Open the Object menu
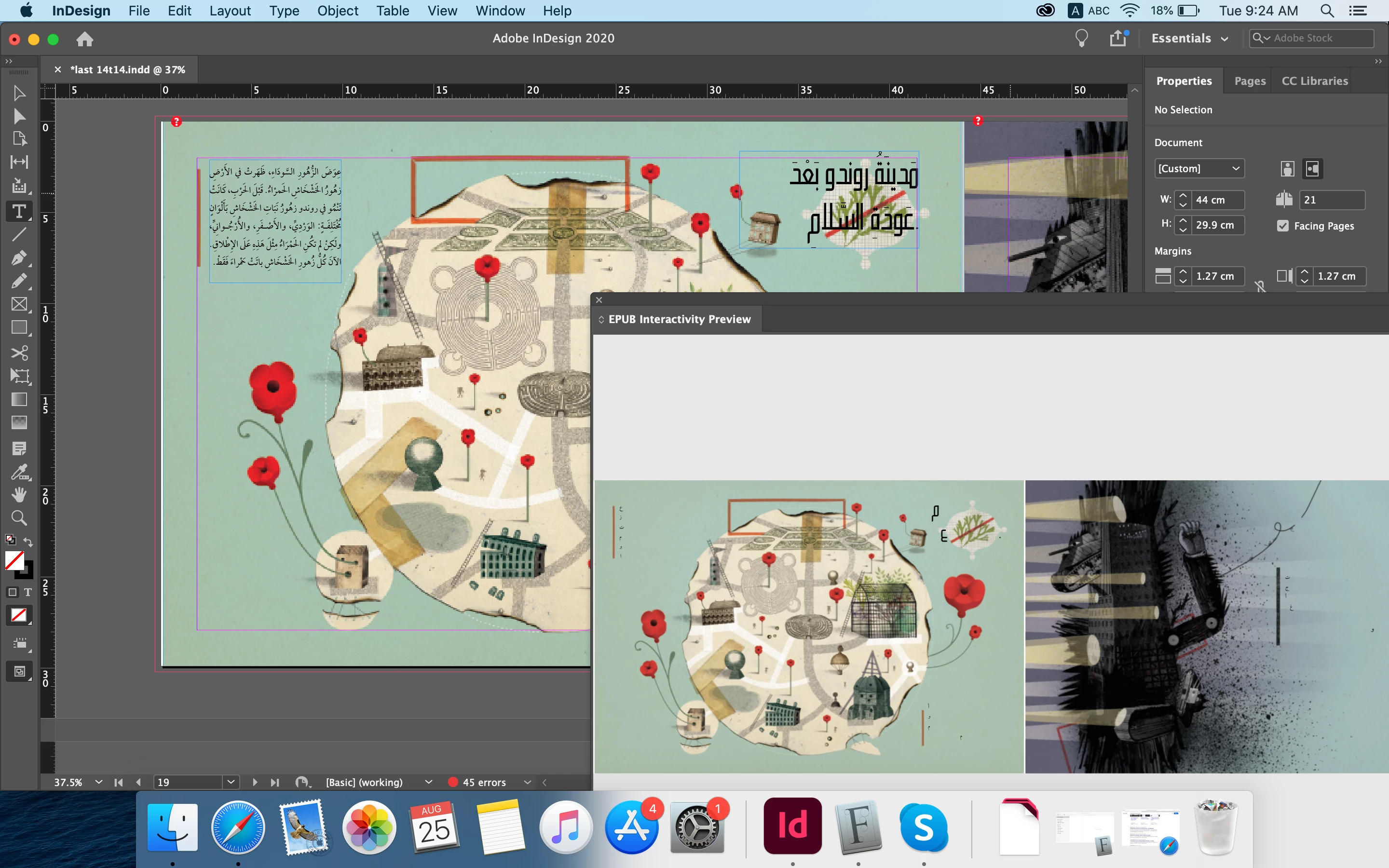The width and height of the screenshot is (1389, 868). [x=338, y=11]
